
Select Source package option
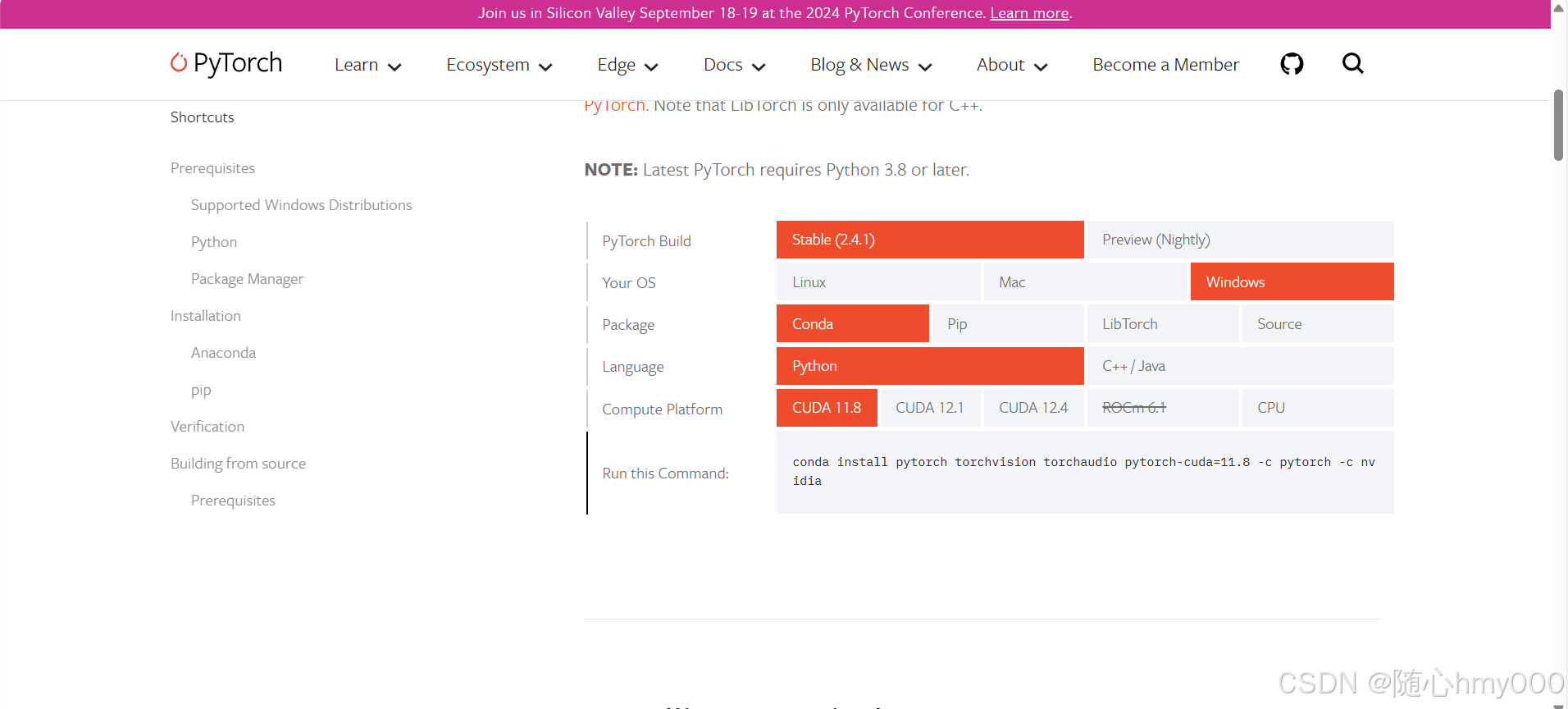1318,323
